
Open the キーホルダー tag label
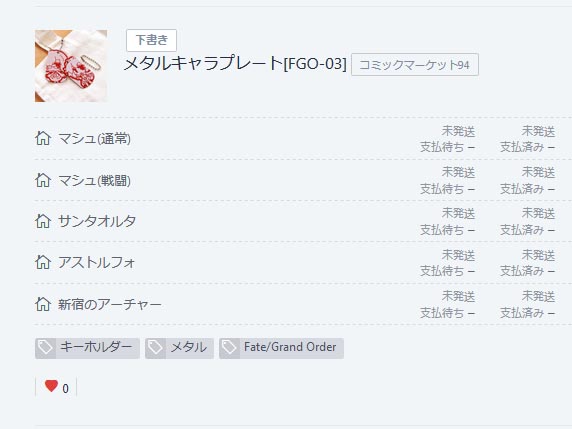(96, 347)
